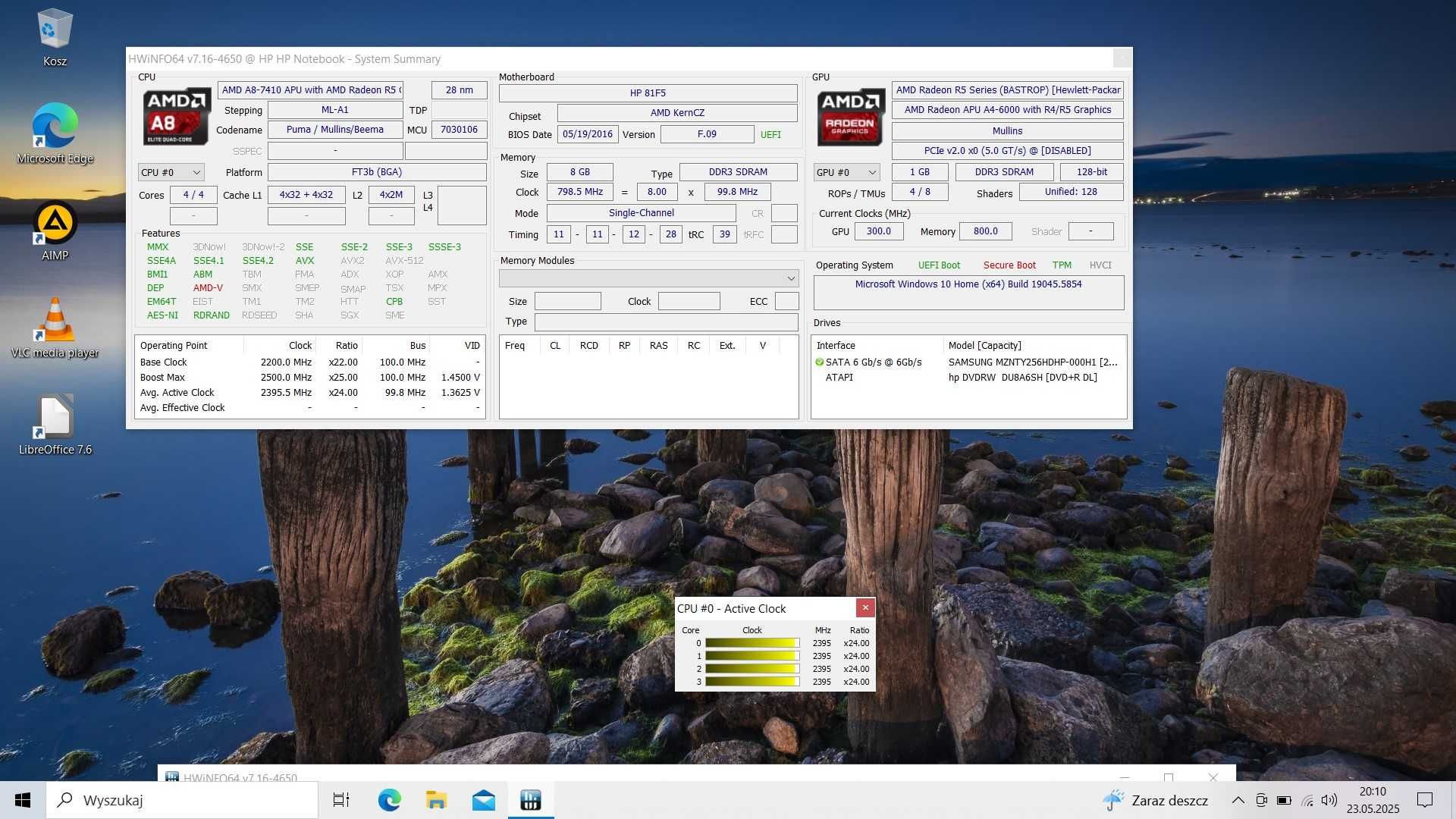Click the Unified: 128 shaders field
The image size is (1456, 819).
[1072, 192]
